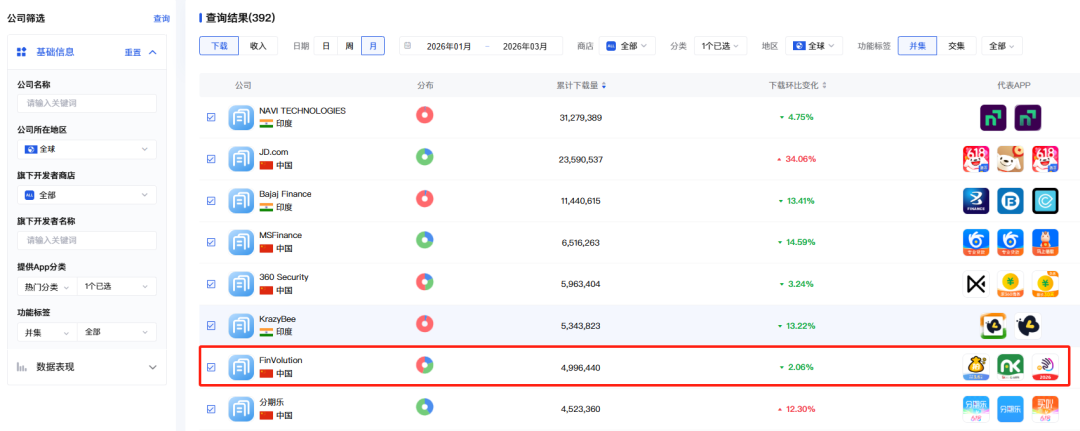
Task: Click 旗下开发者名称 keyword input field
Action: [x=87, y=240]
